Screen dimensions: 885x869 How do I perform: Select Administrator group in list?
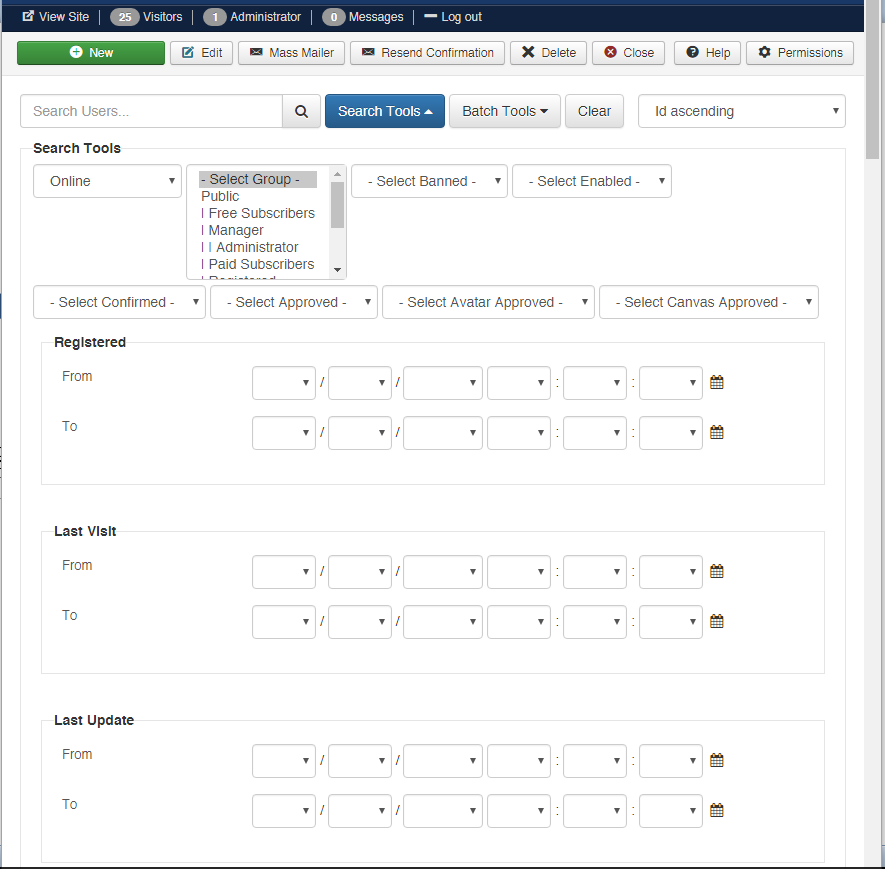pos(257,247)
